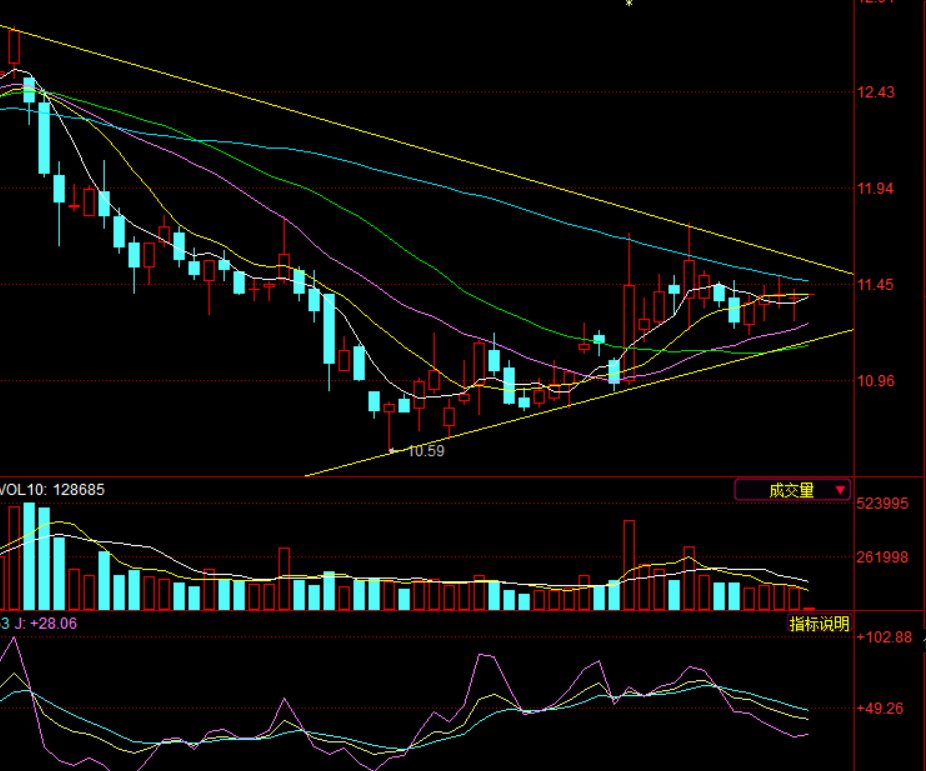Click the 523995 volume axis label
Viewport: 926px width, 771px height.
point(882,504)
